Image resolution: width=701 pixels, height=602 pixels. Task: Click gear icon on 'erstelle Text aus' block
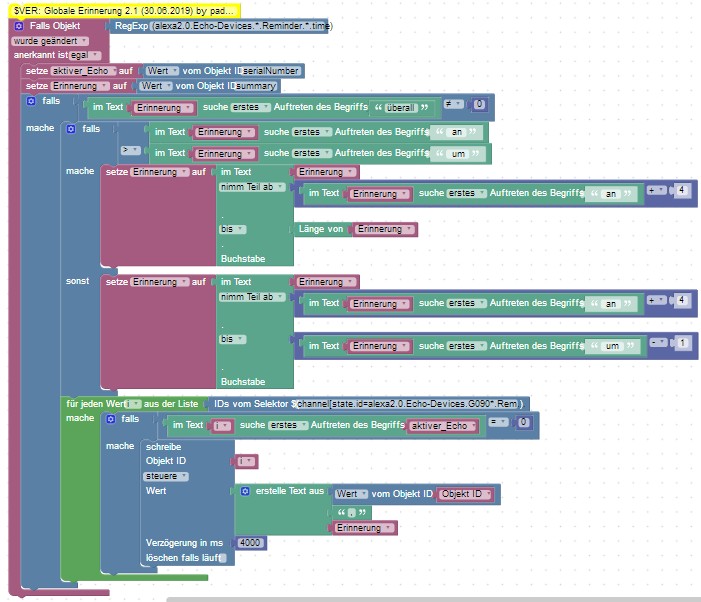(x=245, y=491)
